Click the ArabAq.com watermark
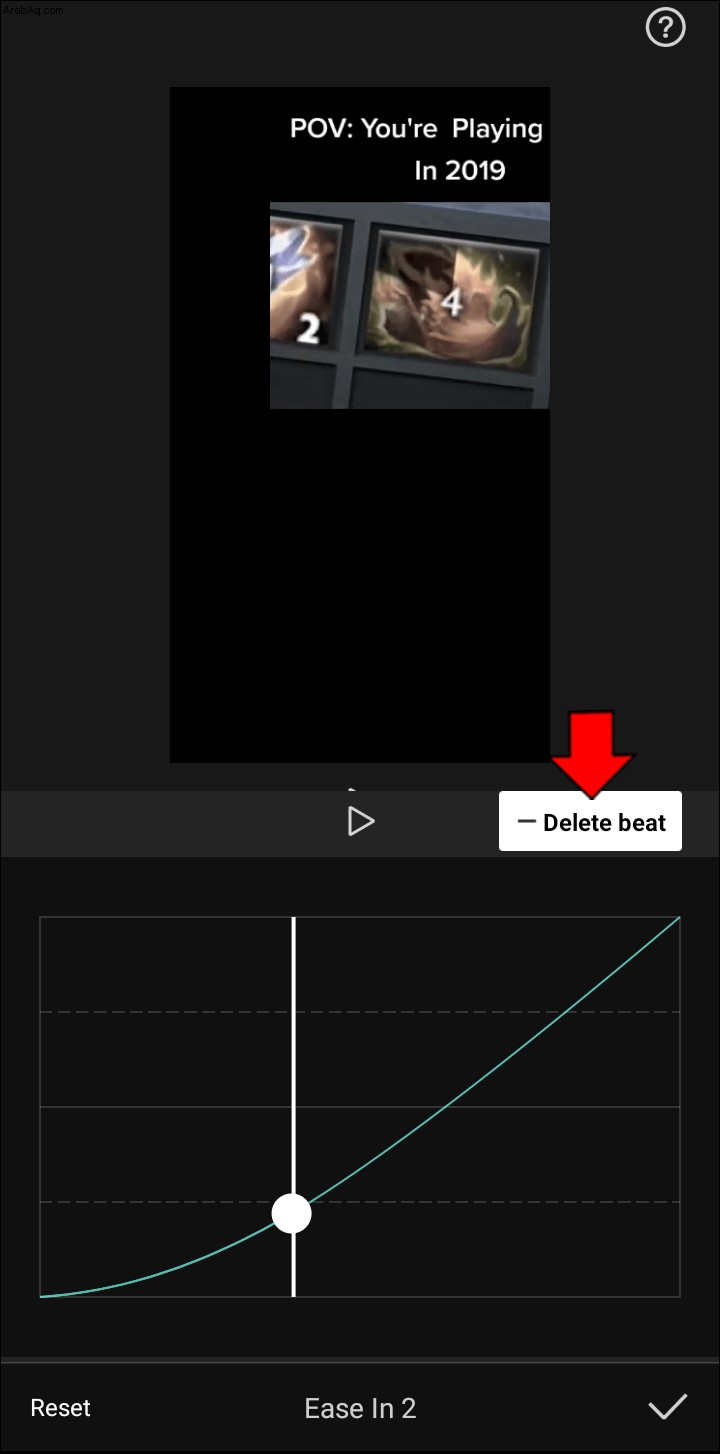720x1454 pixels. (31, 9)
